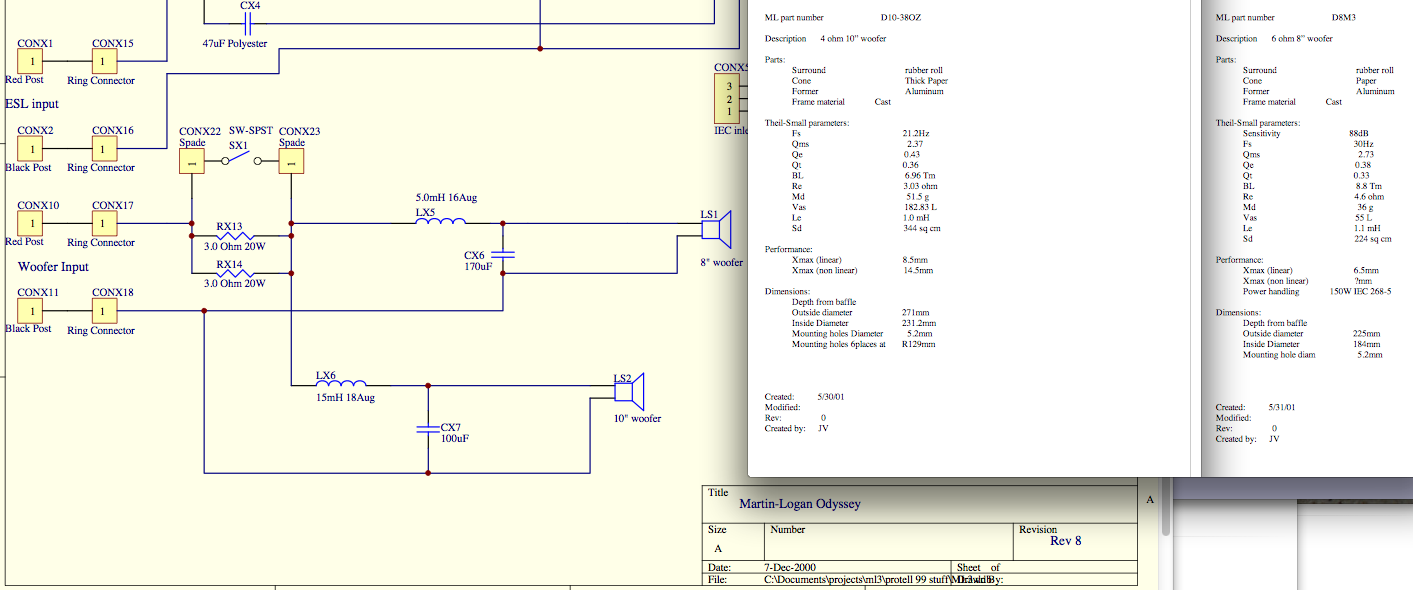Click the mounting holes "R129mm" value
1413x590 pixels.
coord(920,344)
